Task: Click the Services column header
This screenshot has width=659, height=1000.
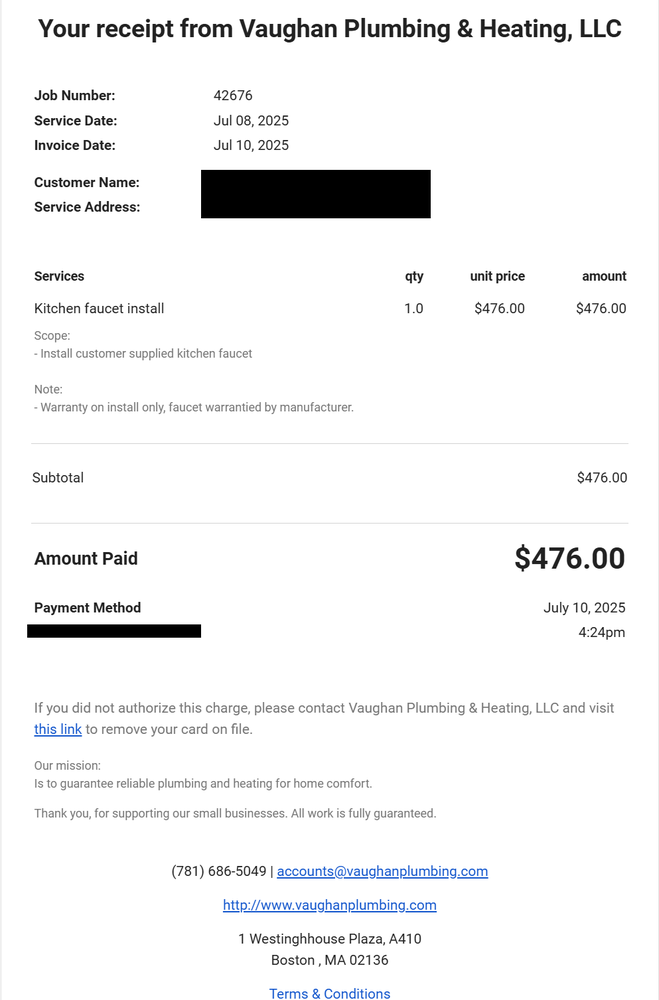Action: click(59, 276)
